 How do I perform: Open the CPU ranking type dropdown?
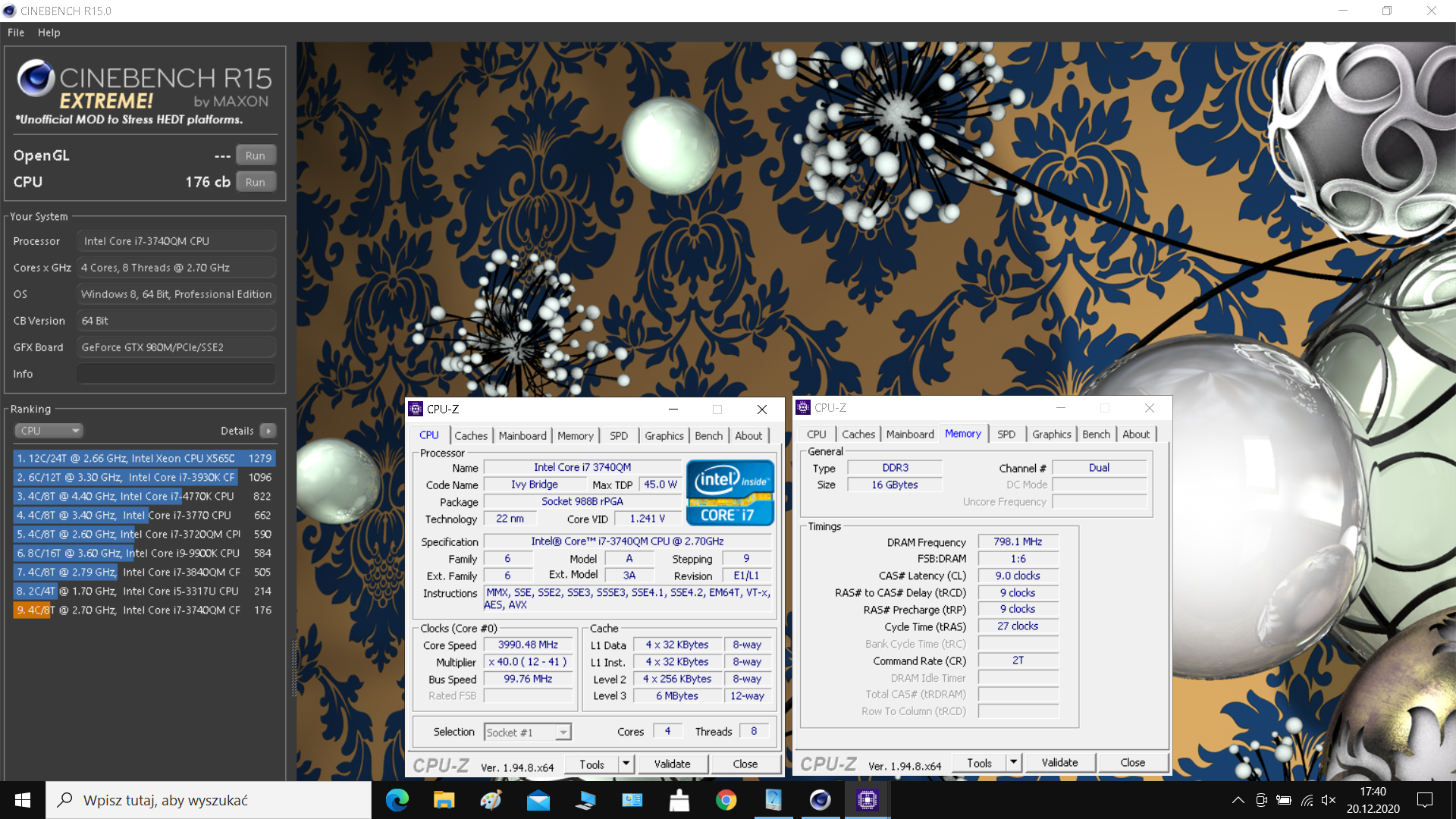point(49,431)
